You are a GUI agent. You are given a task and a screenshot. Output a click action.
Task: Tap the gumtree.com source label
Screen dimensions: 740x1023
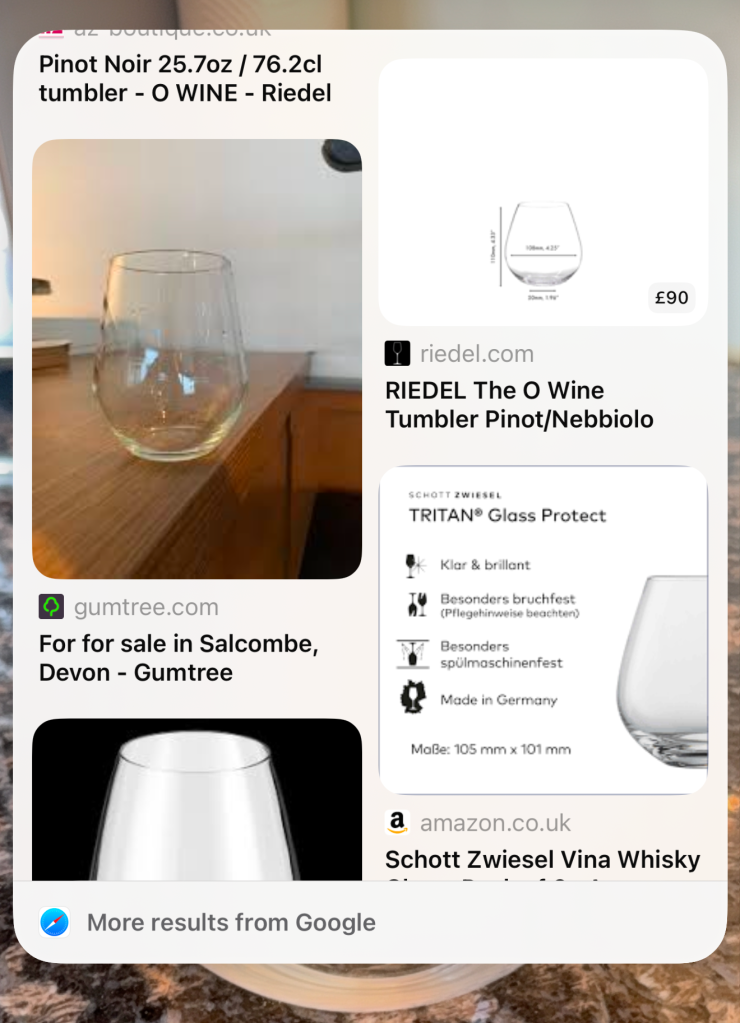click(146, 607)
